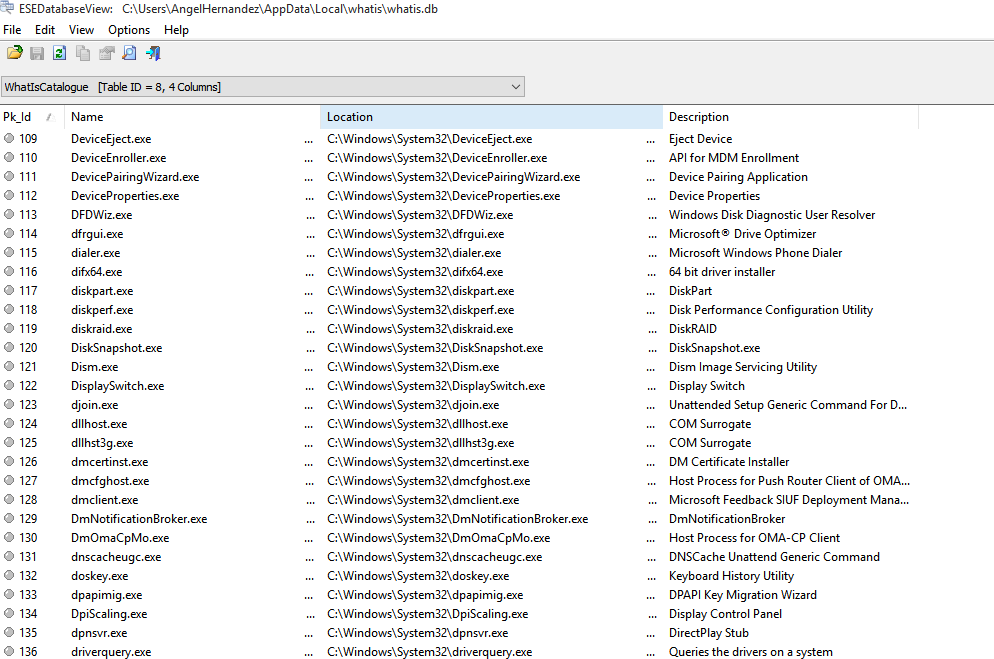Click the Refresh toolbar icon

[x=60, y=53]
